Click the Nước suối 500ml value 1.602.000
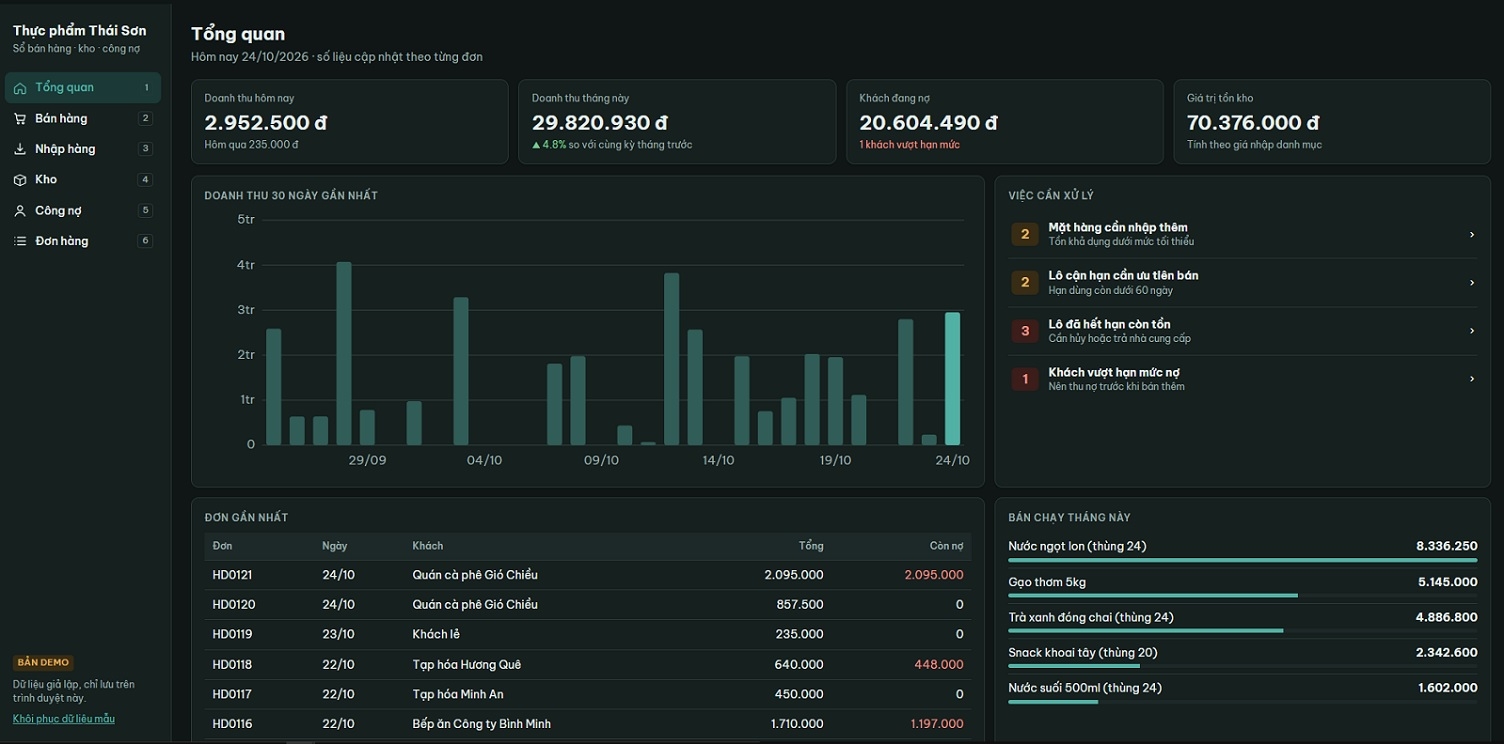1504x744 pixels. click(1447, 688)
